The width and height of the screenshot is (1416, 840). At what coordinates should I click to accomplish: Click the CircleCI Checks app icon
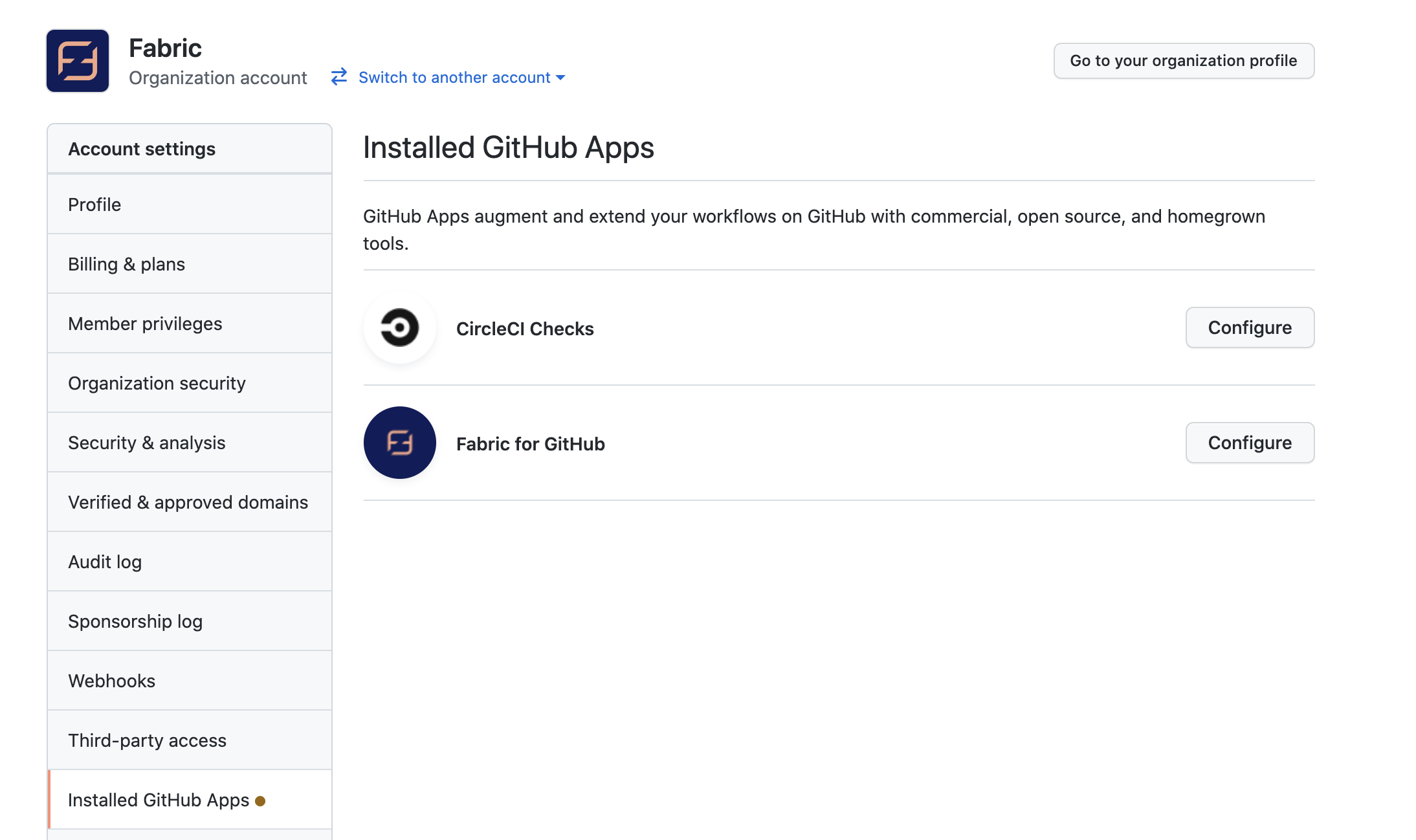click(400, 327)
